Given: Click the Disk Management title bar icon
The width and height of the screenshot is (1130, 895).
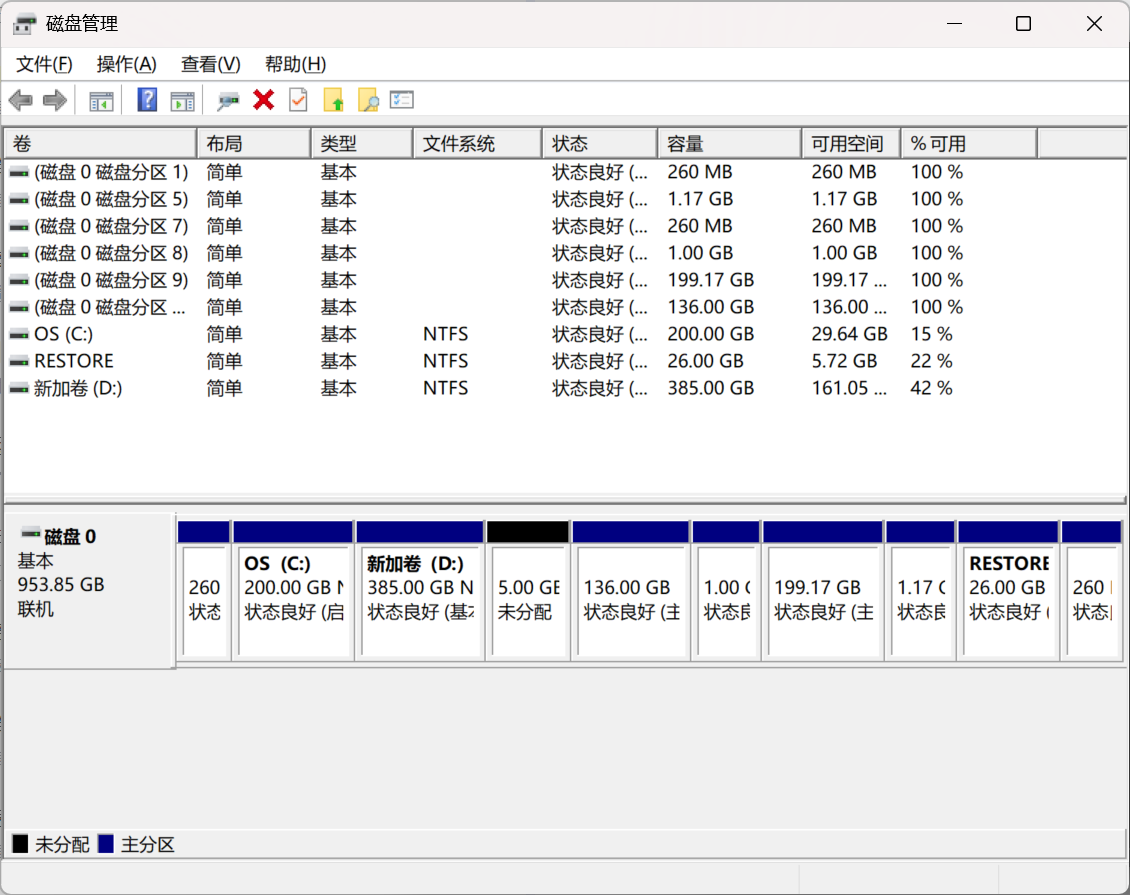Looking at the screenshot, I should (24, 24).
